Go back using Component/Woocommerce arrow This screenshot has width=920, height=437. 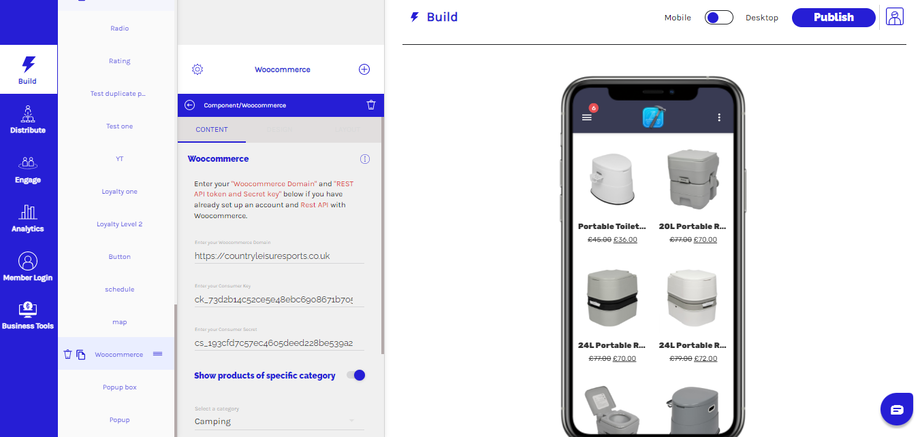(x=189, y=105)
